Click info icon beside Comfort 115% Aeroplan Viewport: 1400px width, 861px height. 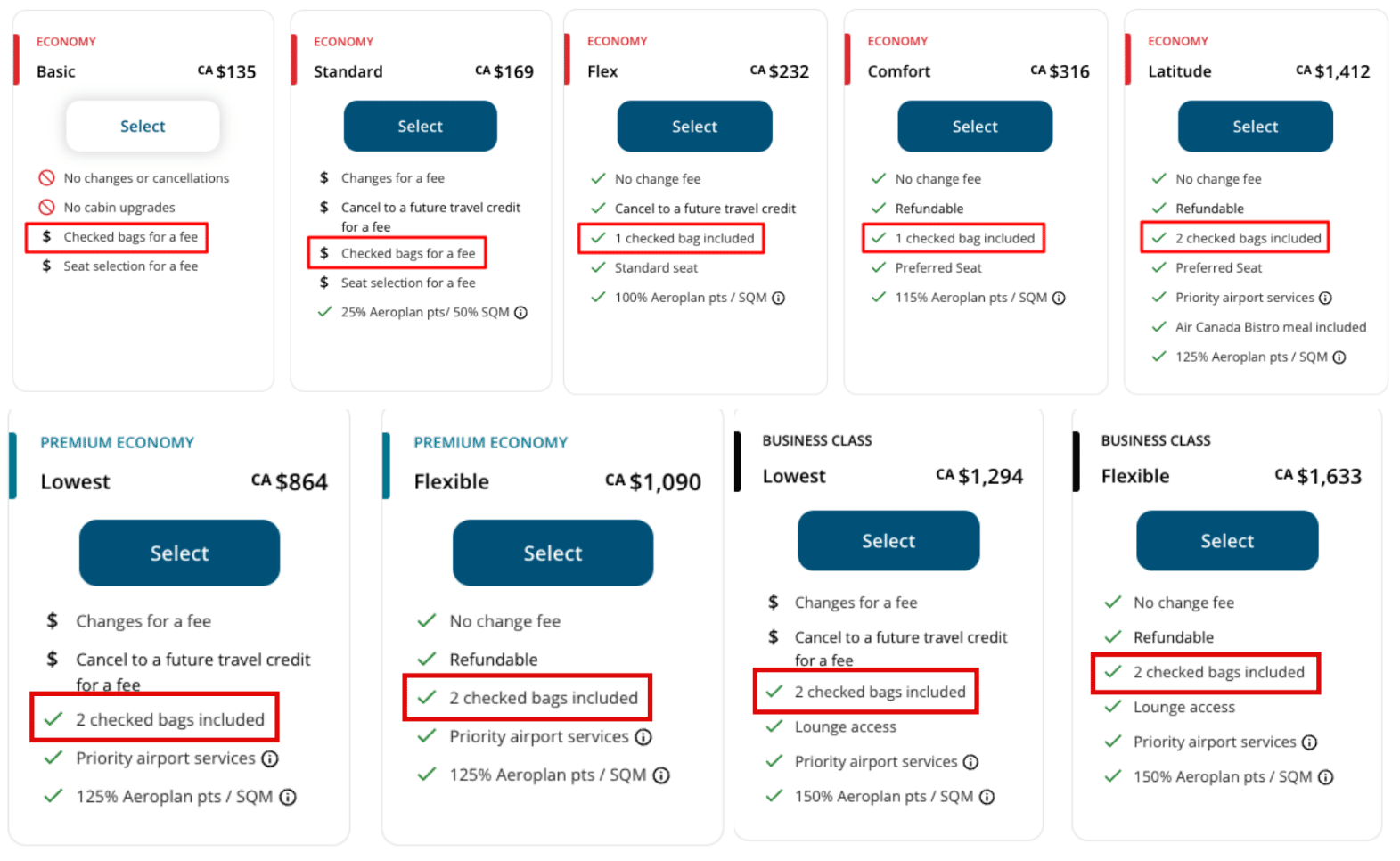click(x=1059, y=299)
